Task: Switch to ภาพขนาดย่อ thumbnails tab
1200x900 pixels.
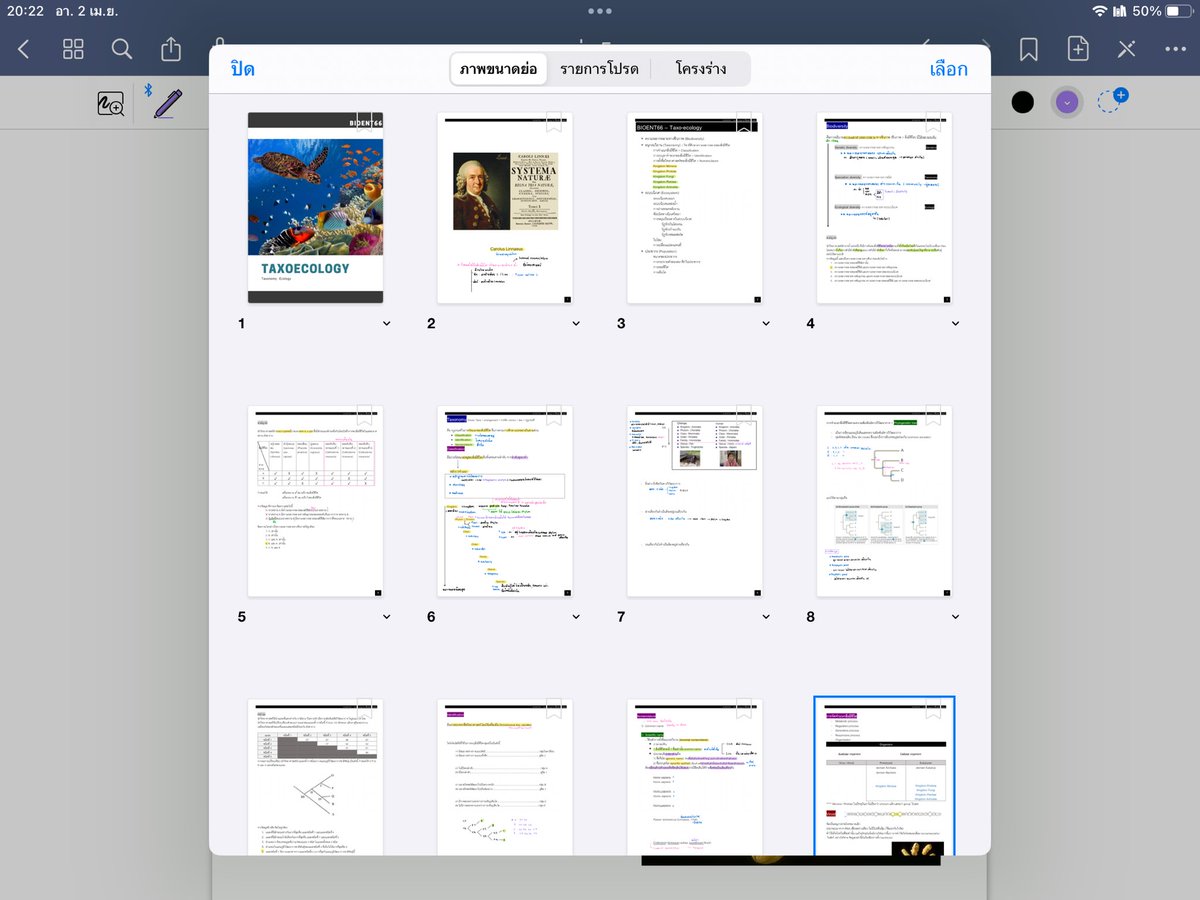Action: click(499, 69)
